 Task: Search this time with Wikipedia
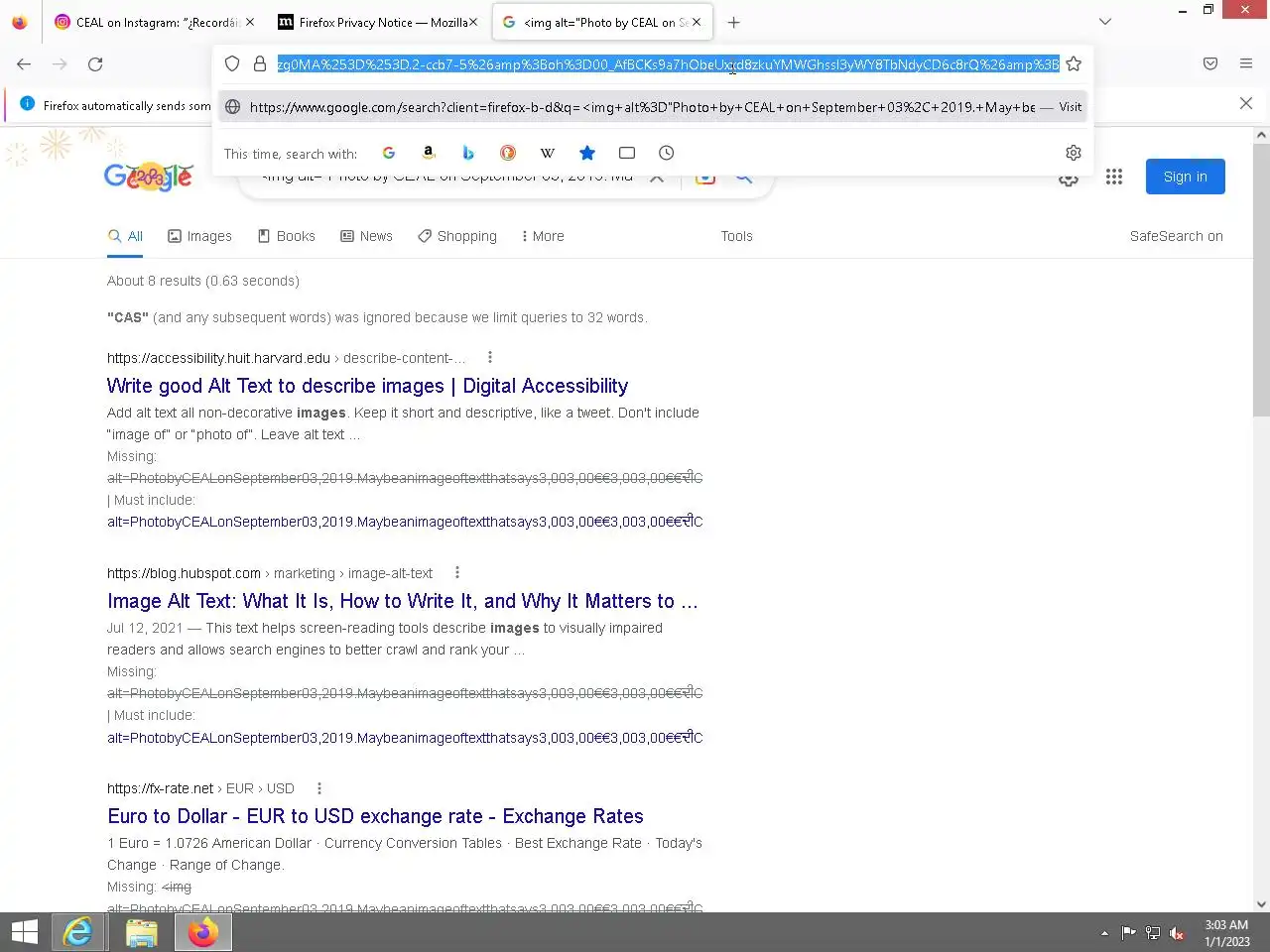click(x=548, y=153)
